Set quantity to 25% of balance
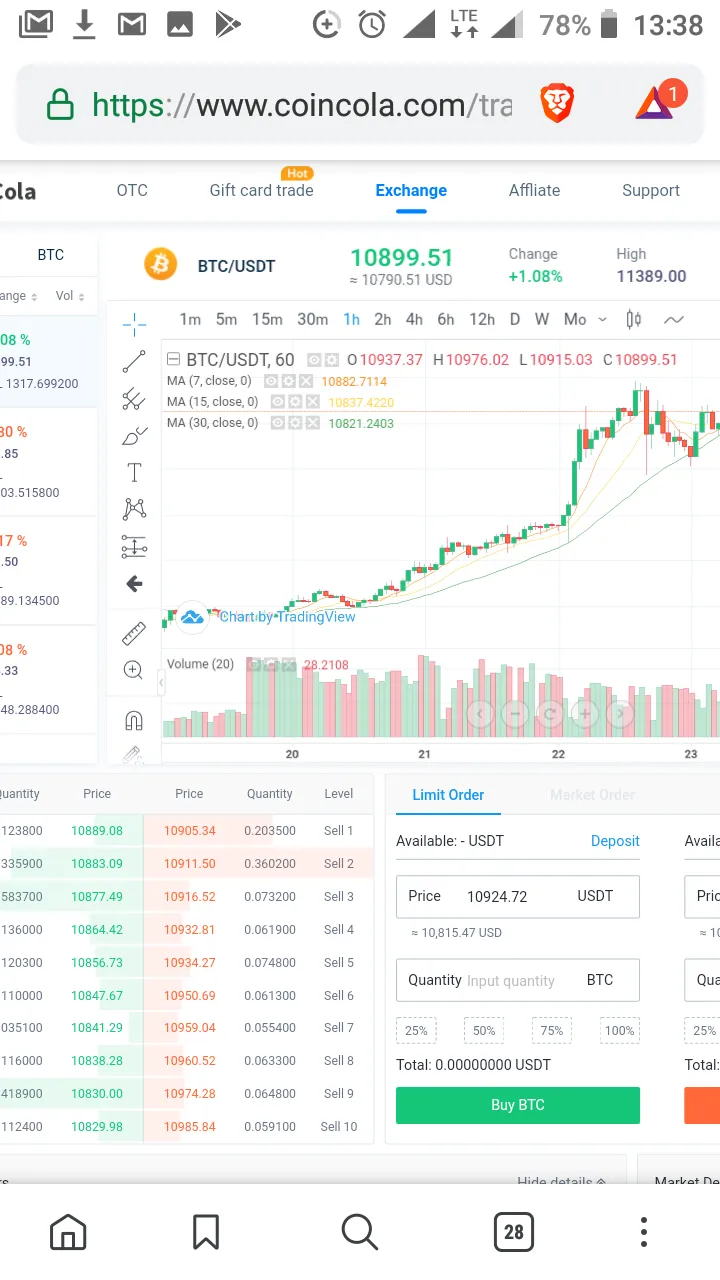720x1280 pixels. pos(416,1031)
